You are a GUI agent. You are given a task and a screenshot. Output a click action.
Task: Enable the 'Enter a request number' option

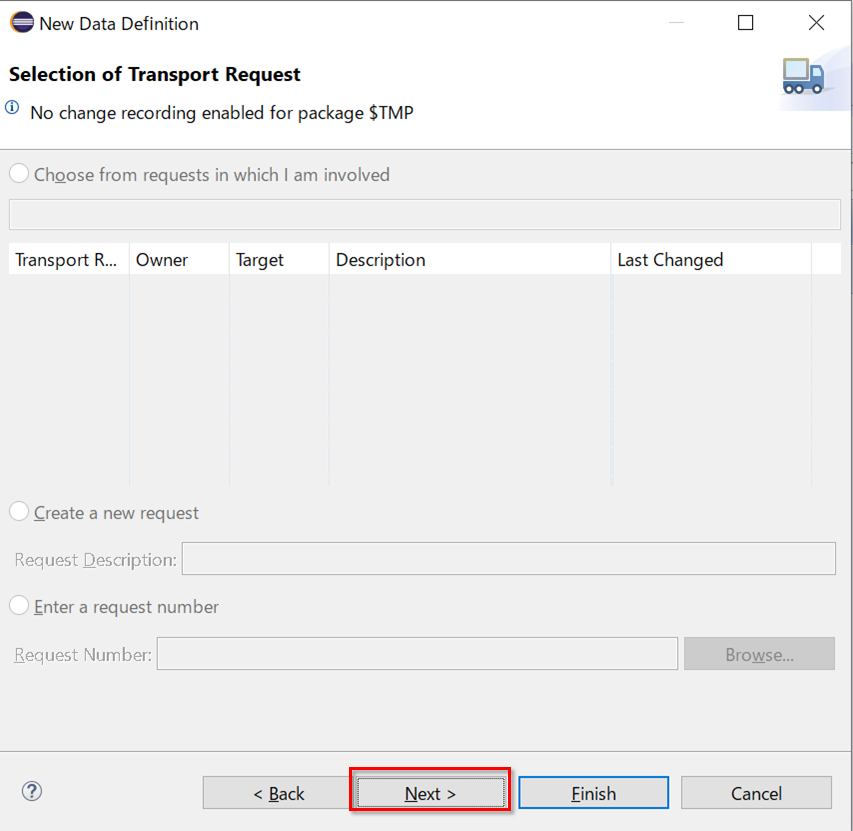pos(18,606)
